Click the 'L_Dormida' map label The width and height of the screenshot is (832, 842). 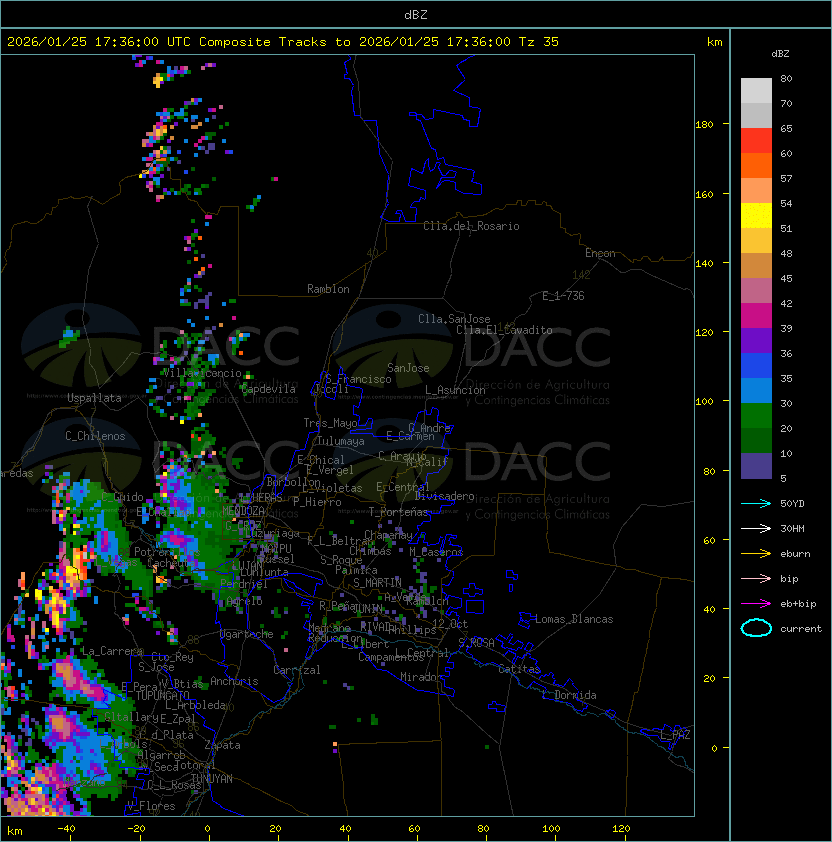click(x=569, y=695)
